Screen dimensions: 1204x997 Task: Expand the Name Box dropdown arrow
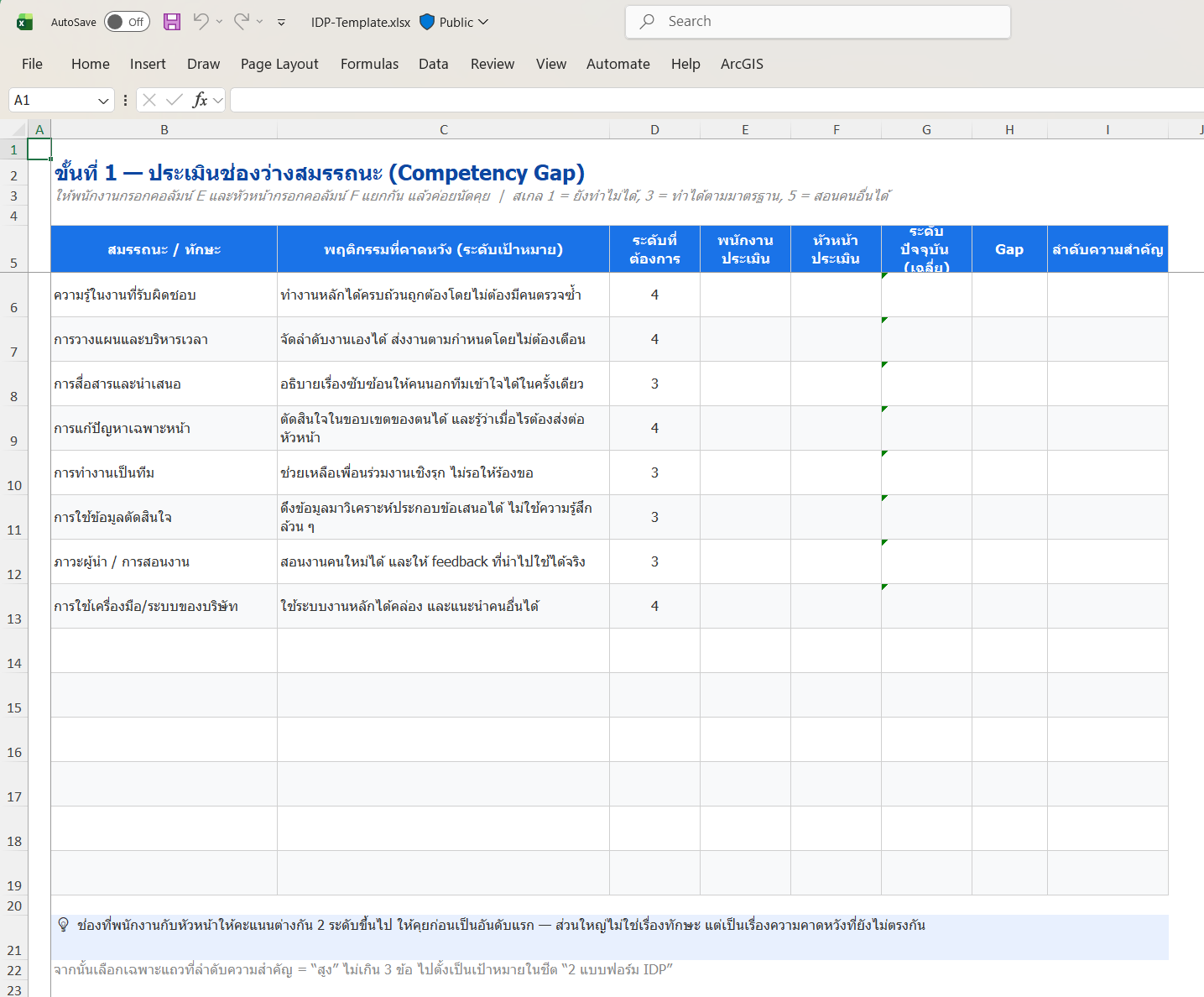104,101
